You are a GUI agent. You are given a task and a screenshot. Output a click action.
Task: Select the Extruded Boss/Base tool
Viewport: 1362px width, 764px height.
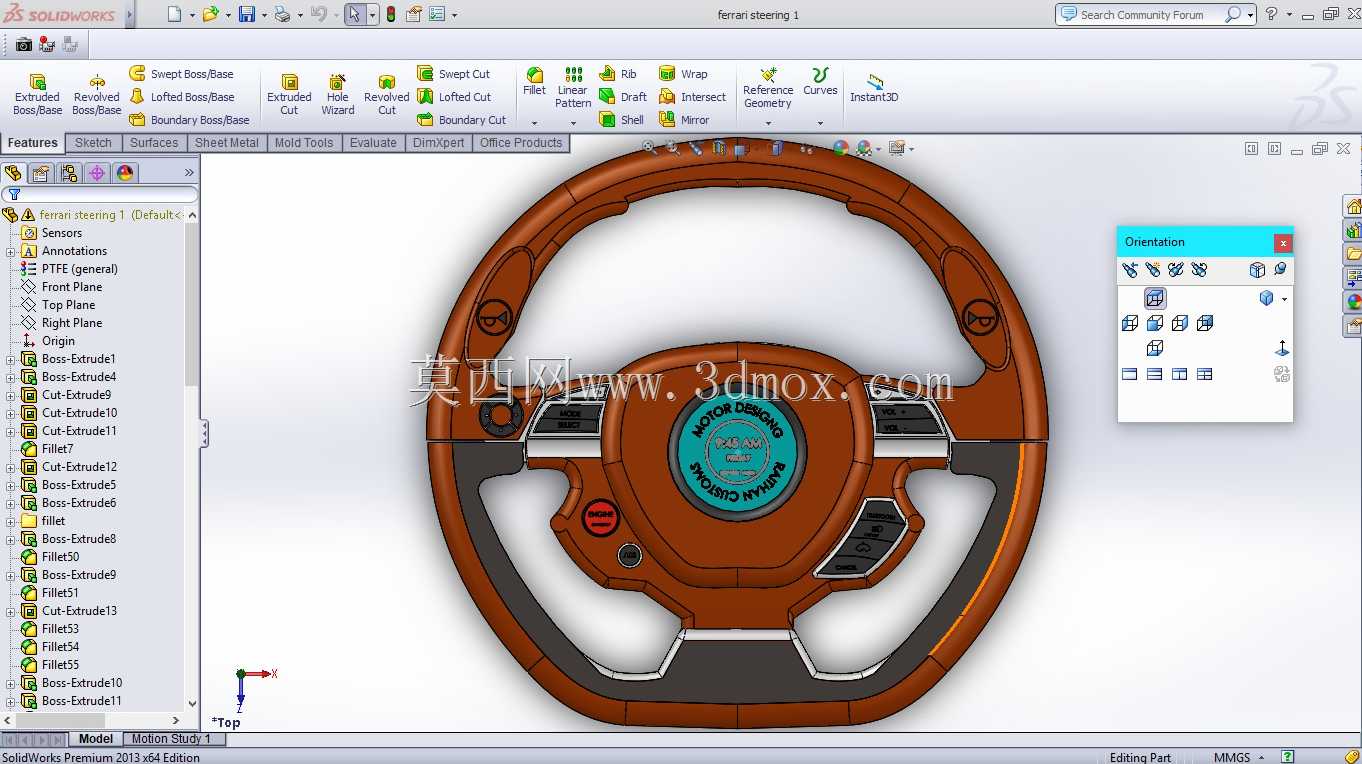click(x=37, y=94)
